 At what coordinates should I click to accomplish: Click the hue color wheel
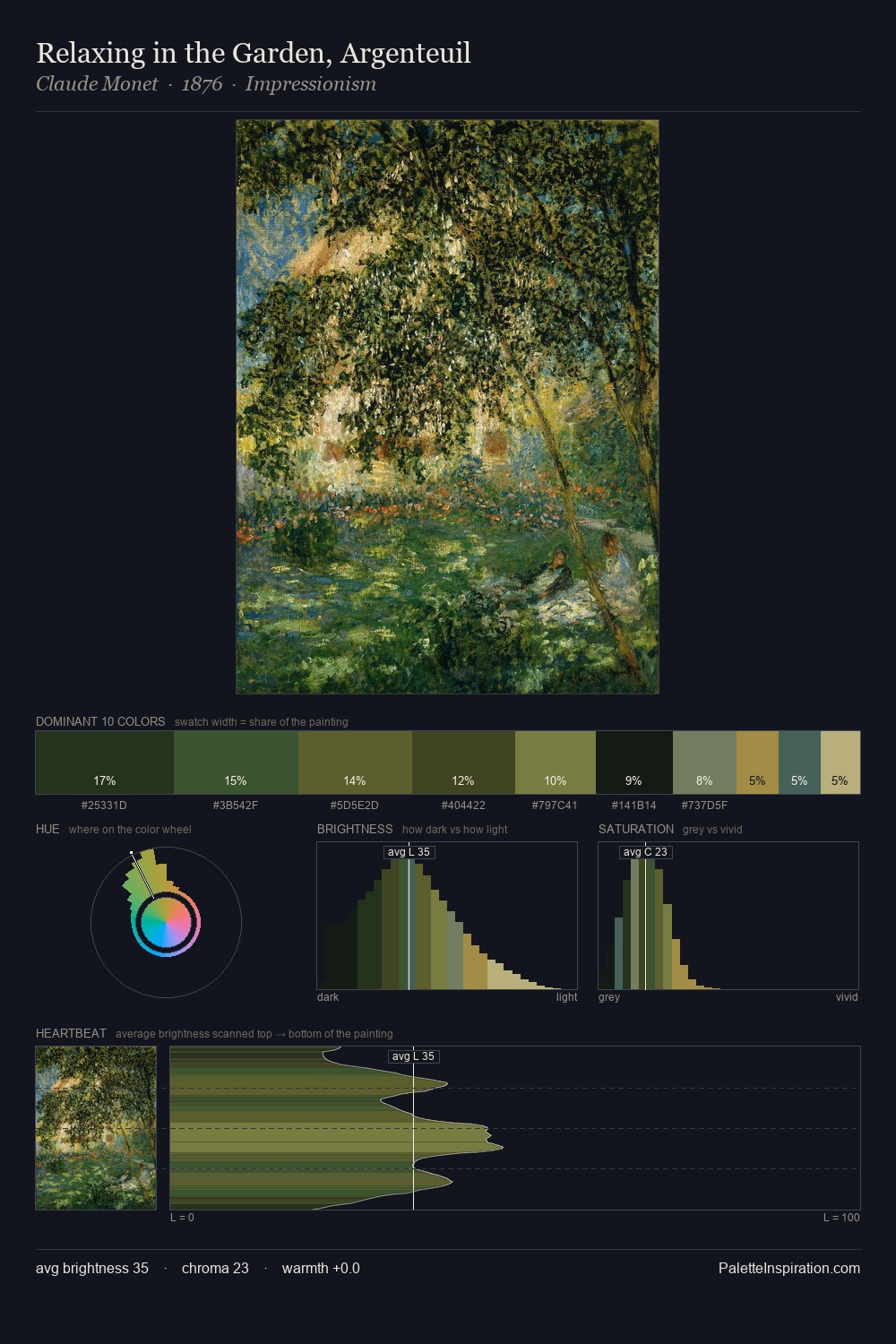click(166, 922)
